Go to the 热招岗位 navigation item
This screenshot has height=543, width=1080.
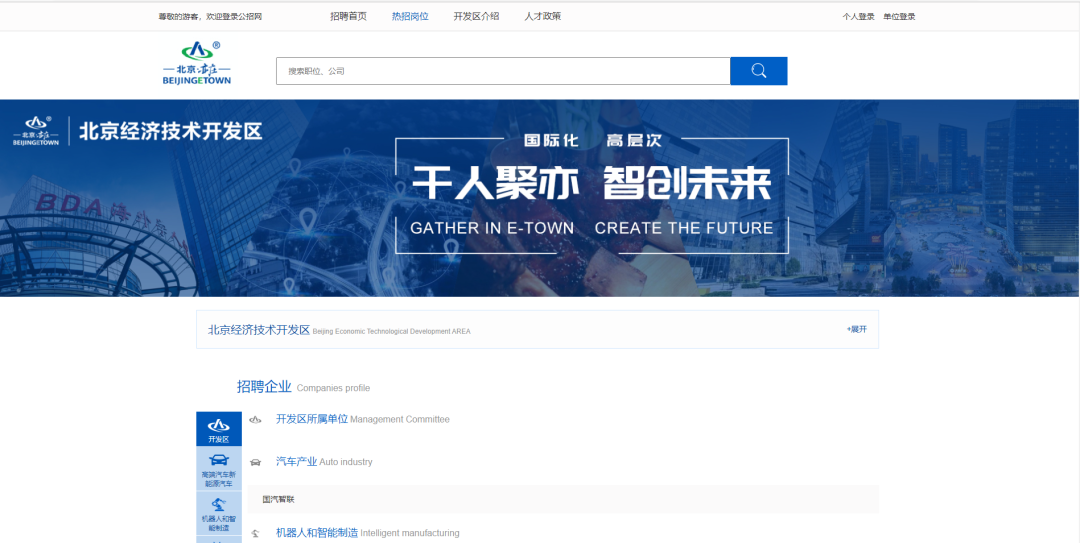[410, 16]
